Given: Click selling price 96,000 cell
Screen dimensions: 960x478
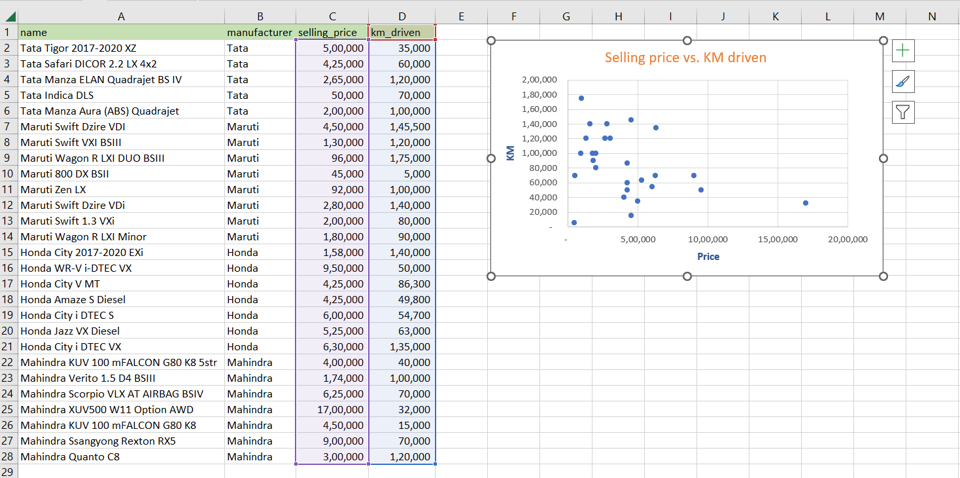Looking at the screenshot, I should [331, 158].
